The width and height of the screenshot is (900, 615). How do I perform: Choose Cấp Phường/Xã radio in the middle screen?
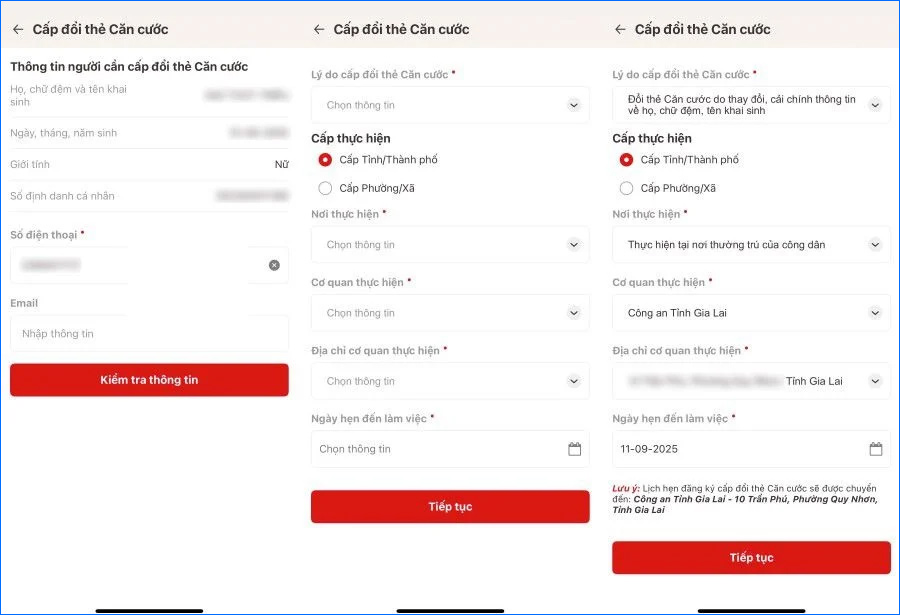pyautogui.click(x=325, y=188)
